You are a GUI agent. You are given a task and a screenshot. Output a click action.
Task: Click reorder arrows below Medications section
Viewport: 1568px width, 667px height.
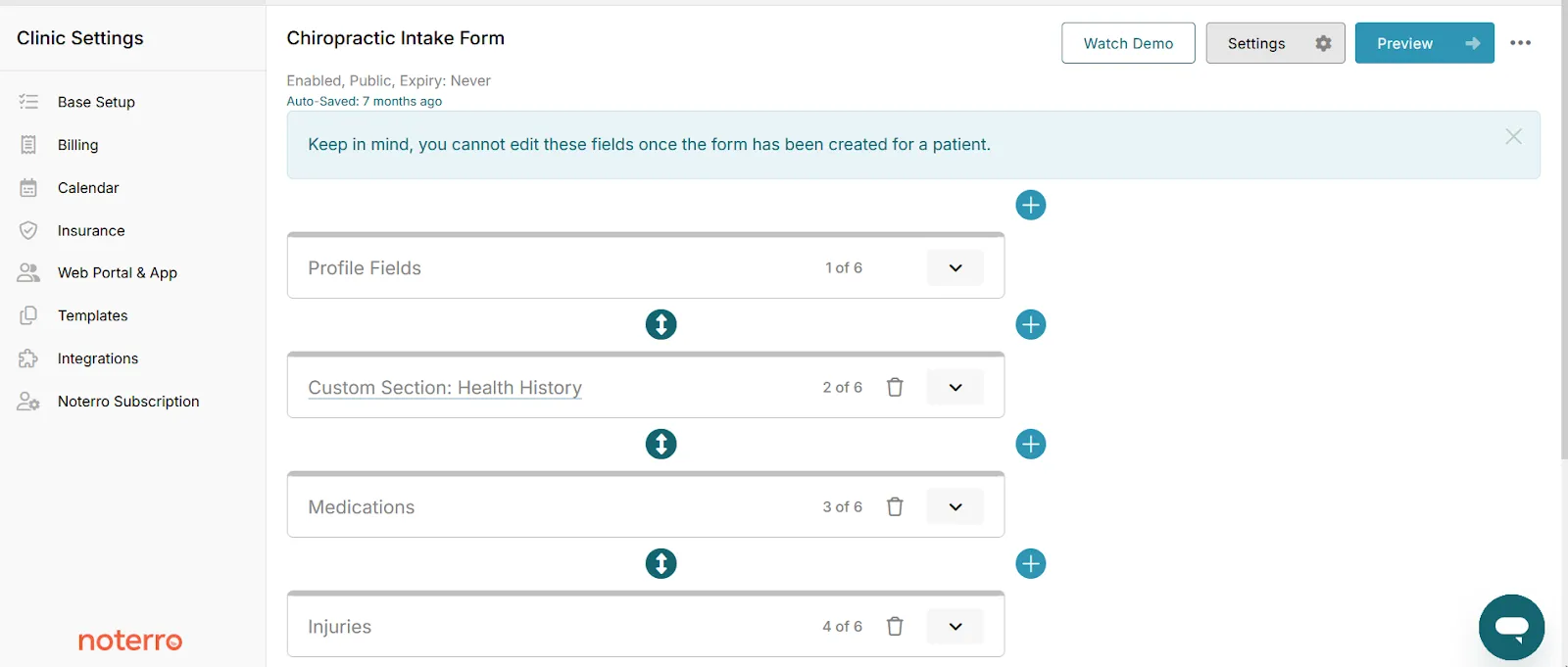tap(661, 563)
